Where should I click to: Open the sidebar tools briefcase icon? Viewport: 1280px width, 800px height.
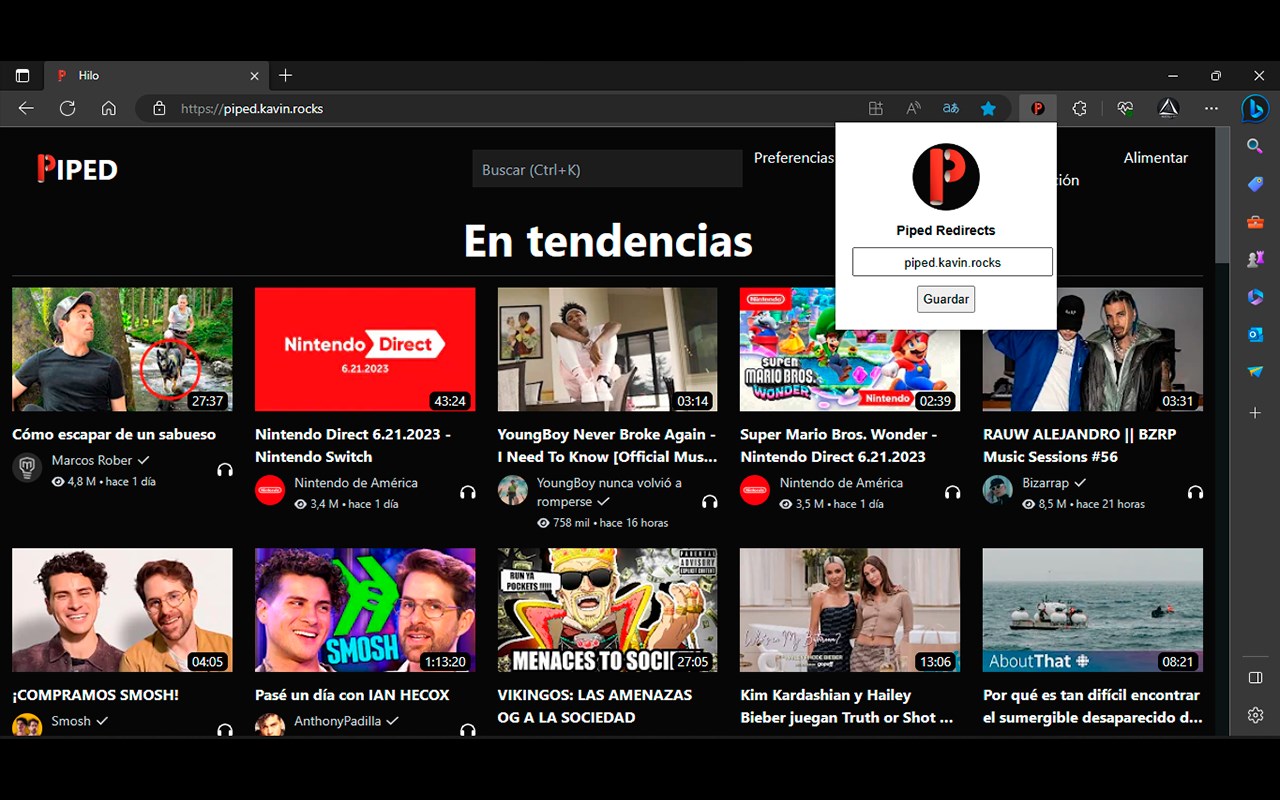(x=1255, y=222)
